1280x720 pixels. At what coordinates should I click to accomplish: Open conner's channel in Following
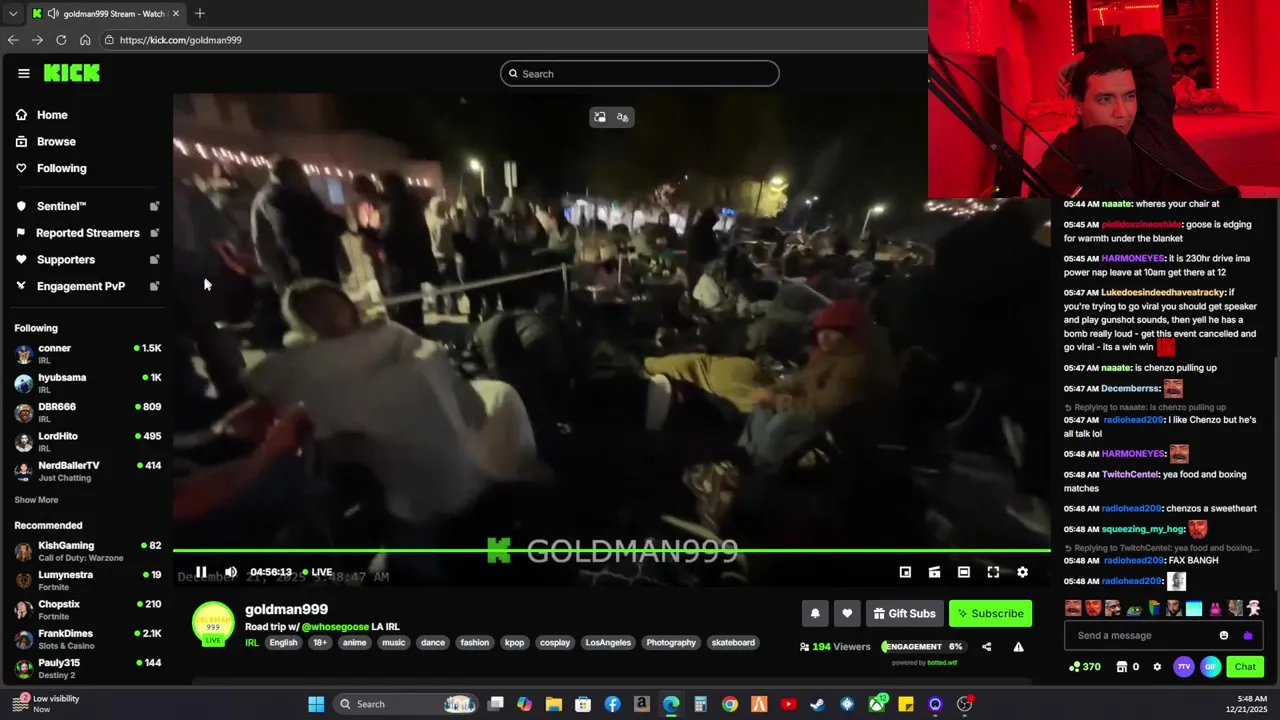point(87,354)
